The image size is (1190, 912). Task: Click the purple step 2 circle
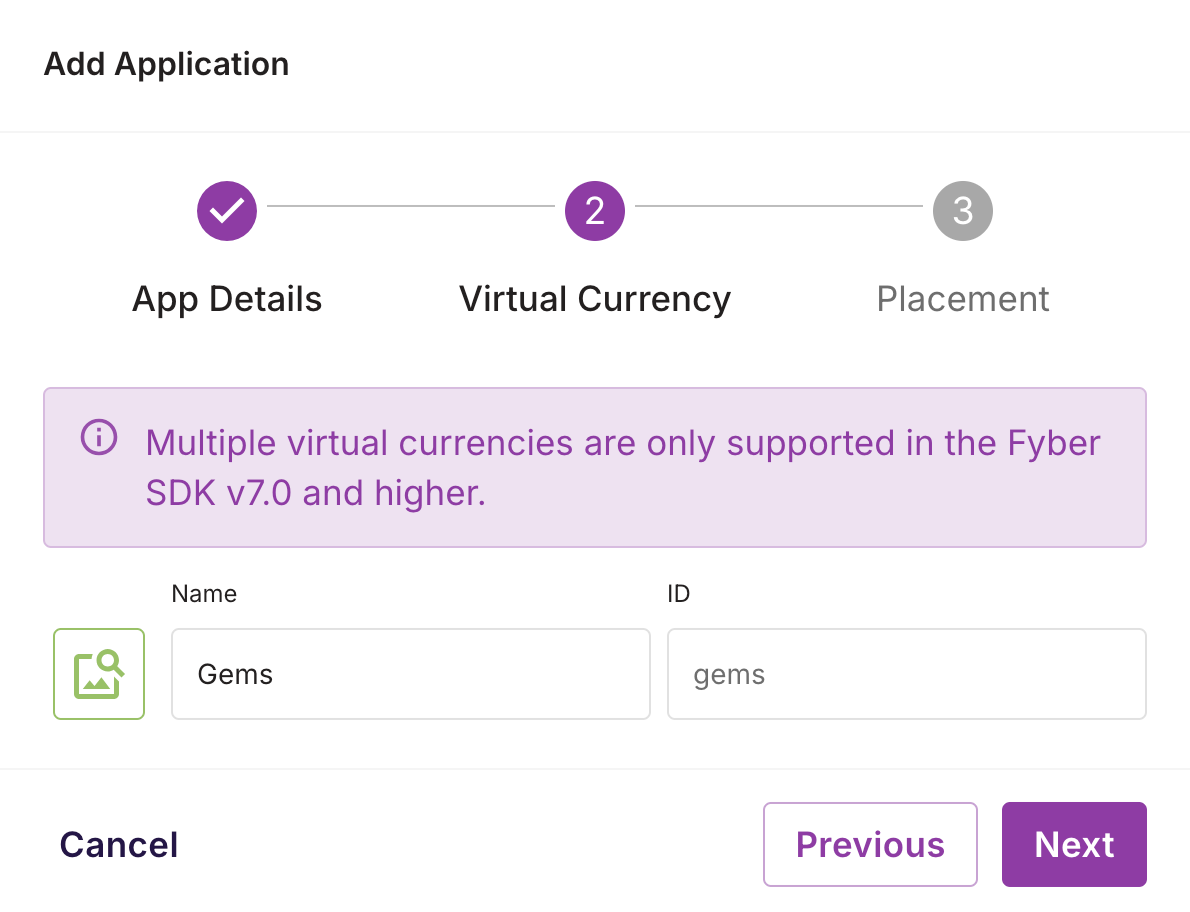[594, 210]
